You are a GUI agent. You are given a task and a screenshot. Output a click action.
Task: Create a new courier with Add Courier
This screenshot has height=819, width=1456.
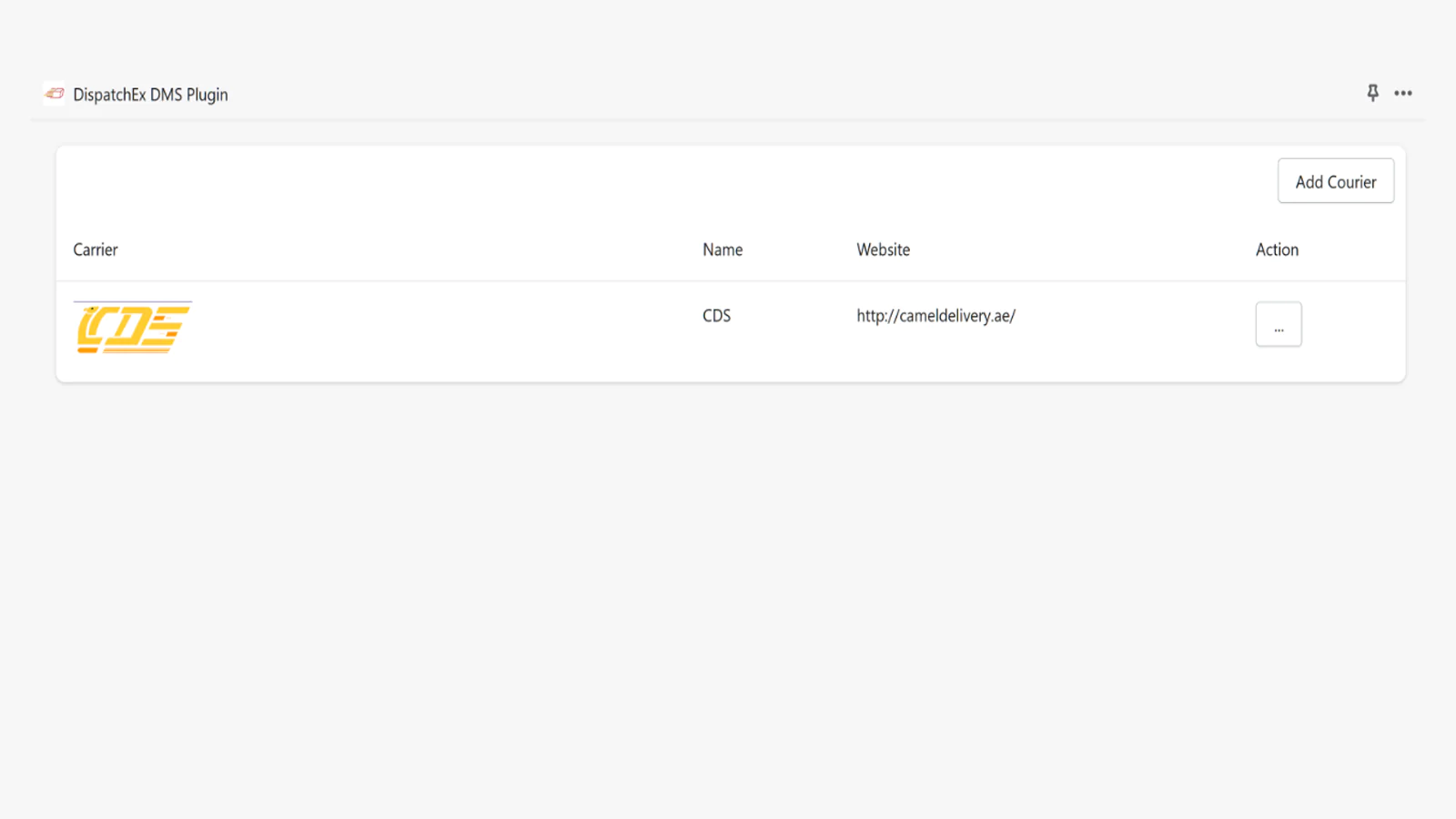[1335, 181]
